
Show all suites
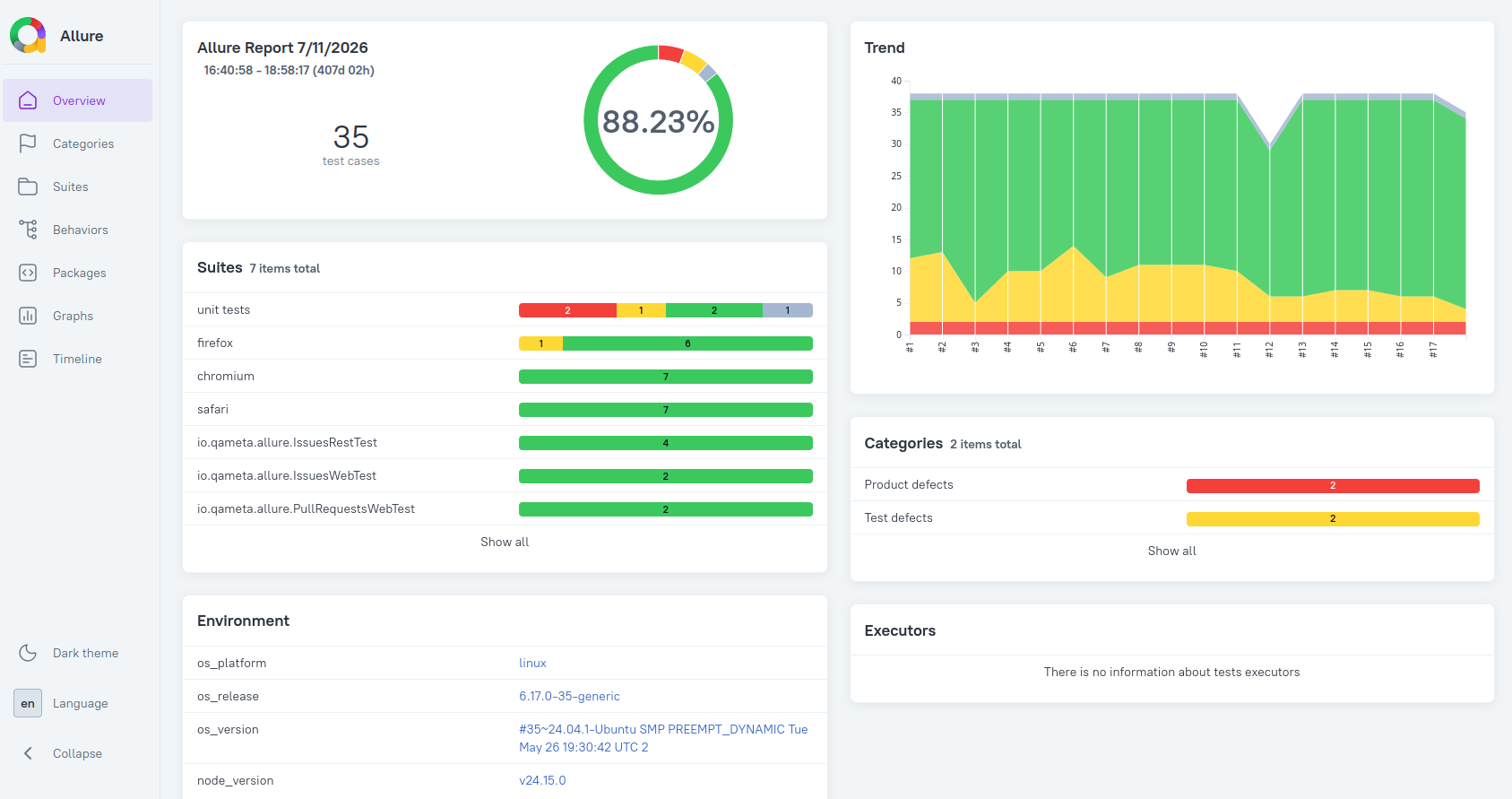pyautogui.click(x=505, y=542)
